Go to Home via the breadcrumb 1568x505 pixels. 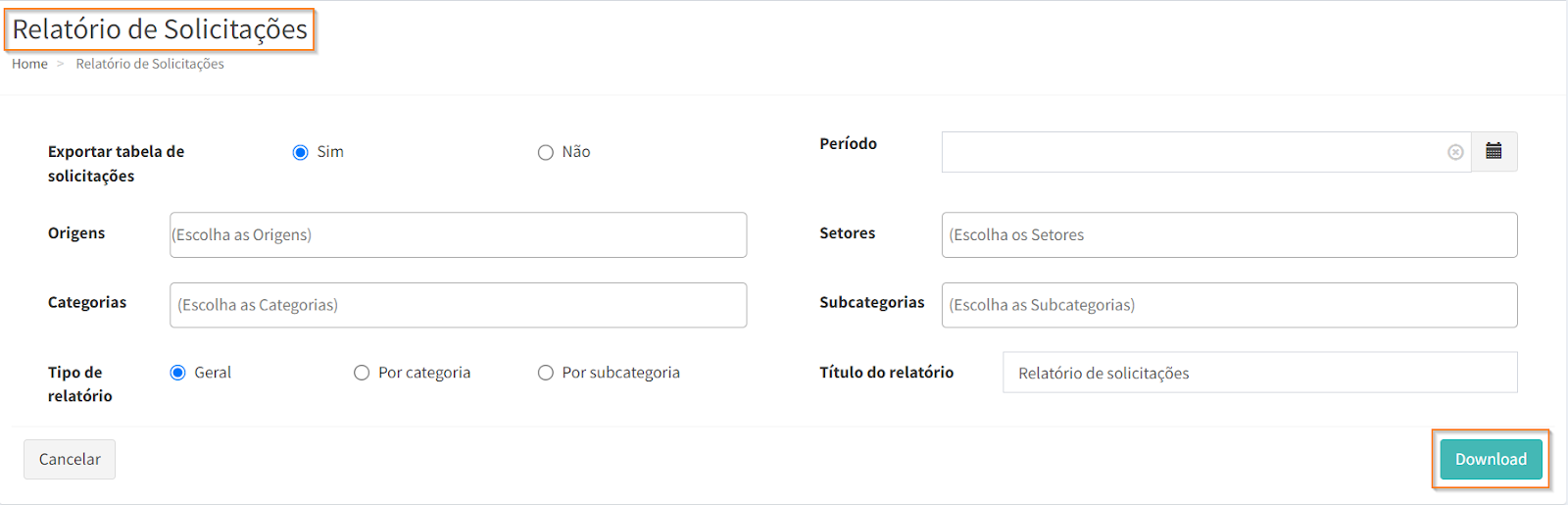point(29,64)
